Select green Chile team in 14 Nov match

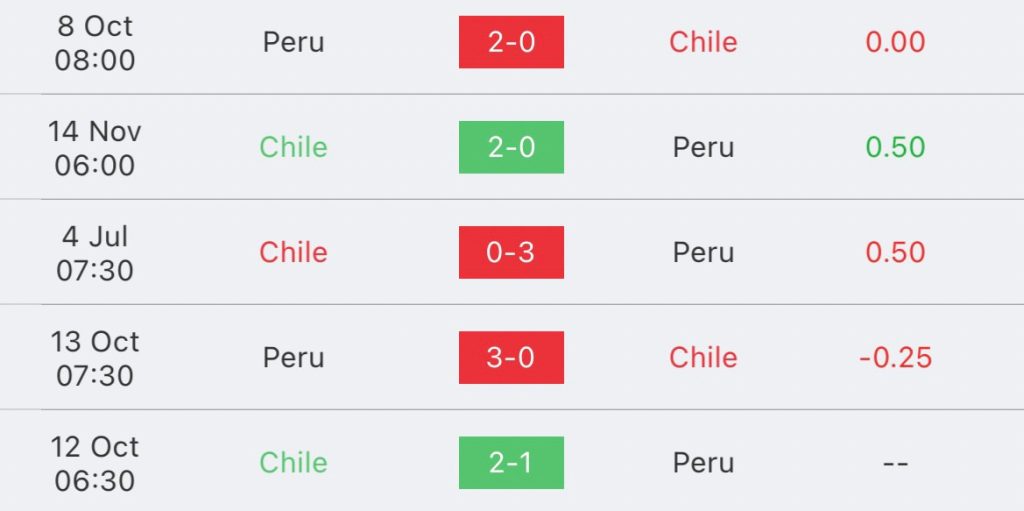click(293, 147)
